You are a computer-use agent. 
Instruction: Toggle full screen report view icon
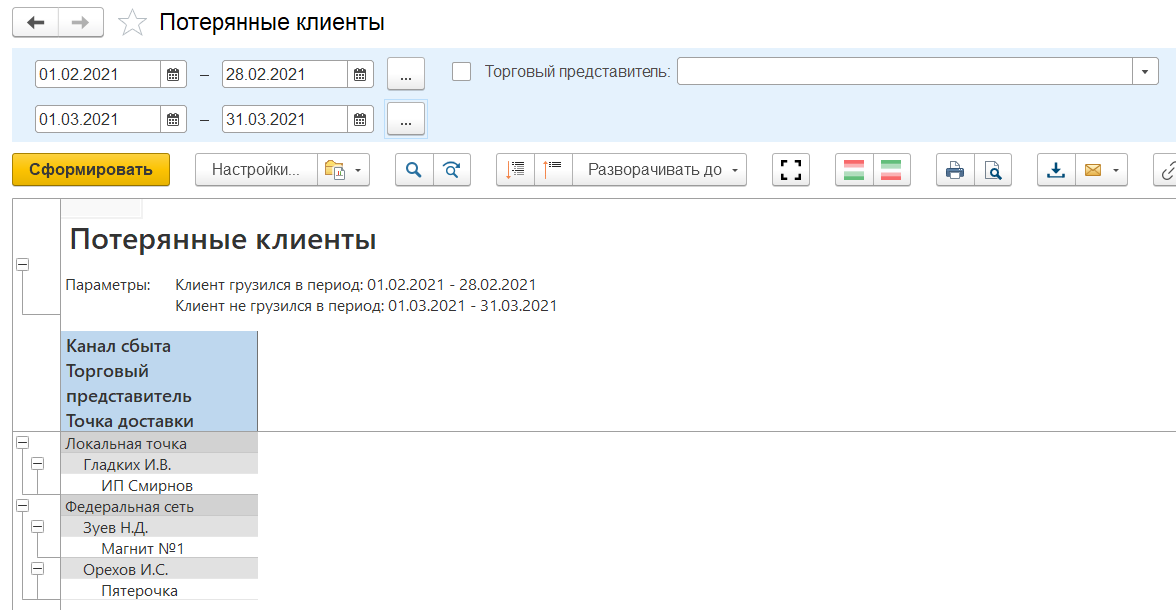791,170
